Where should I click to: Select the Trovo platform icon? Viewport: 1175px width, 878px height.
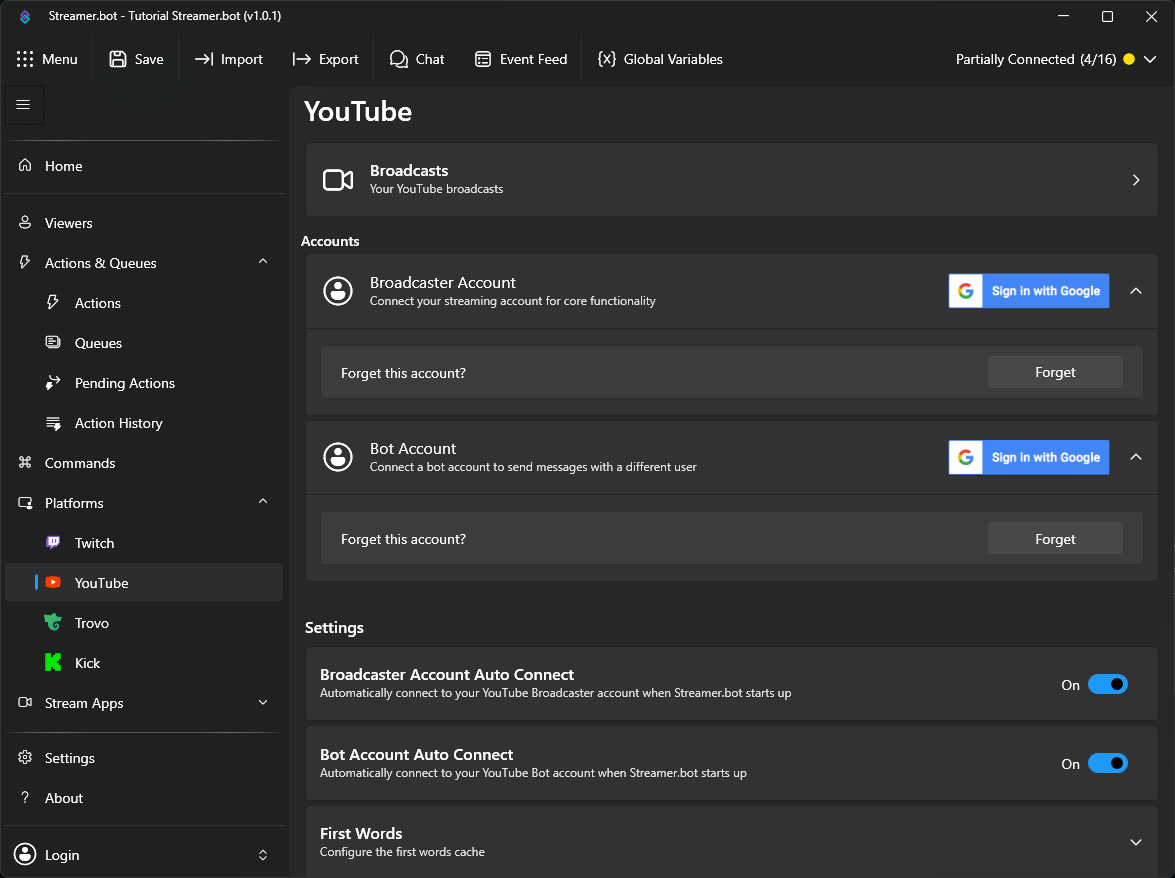pos(53,623)
